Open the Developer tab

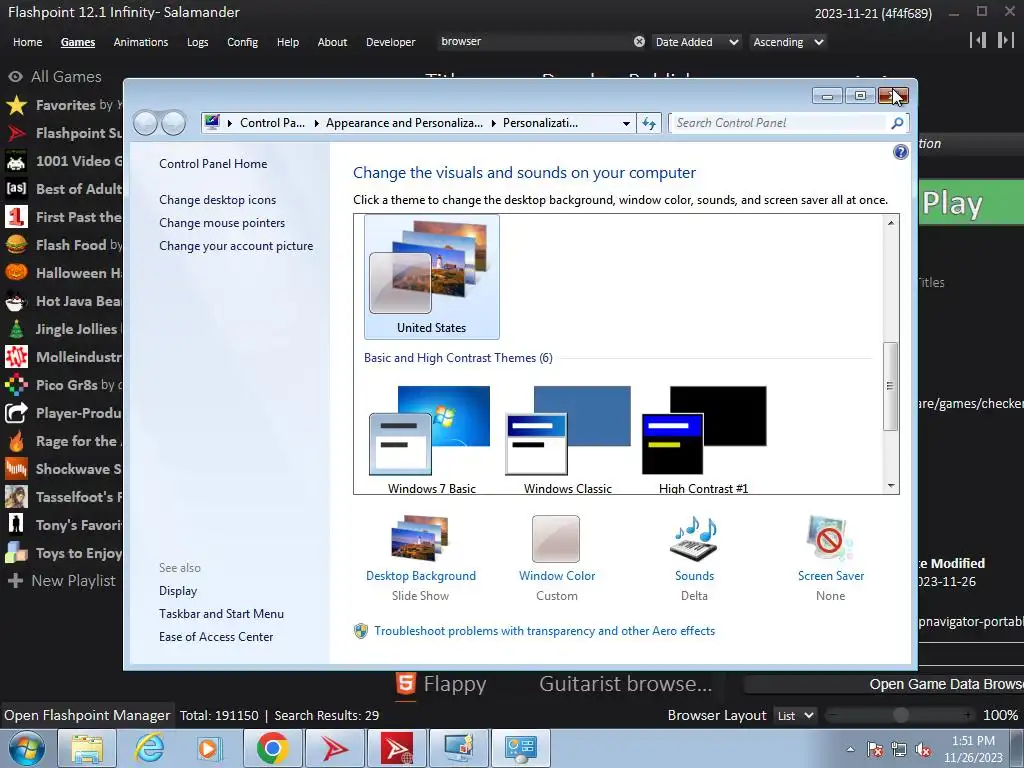[391, 42]
